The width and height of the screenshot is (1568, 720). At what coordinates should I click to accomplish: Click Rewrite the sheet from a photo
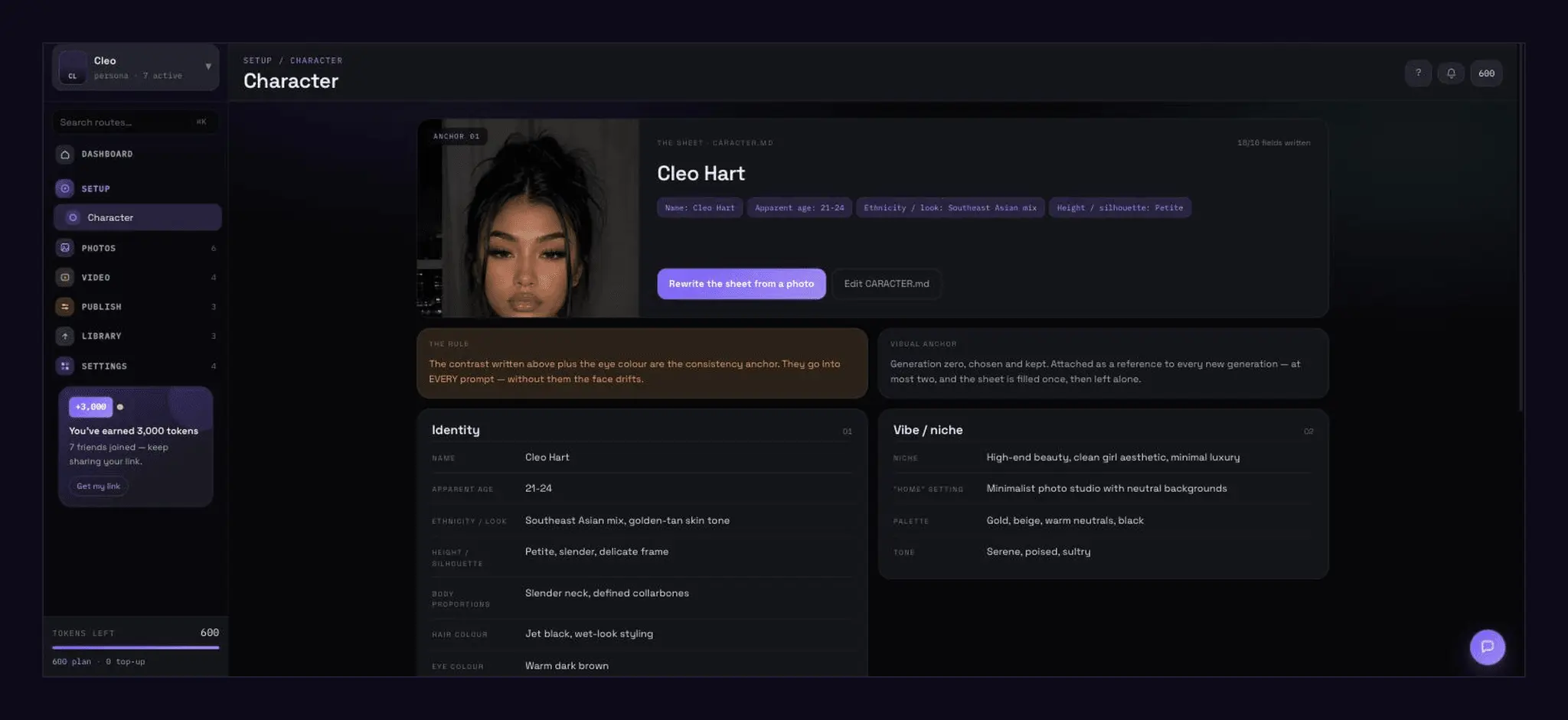tap(741, 284)
